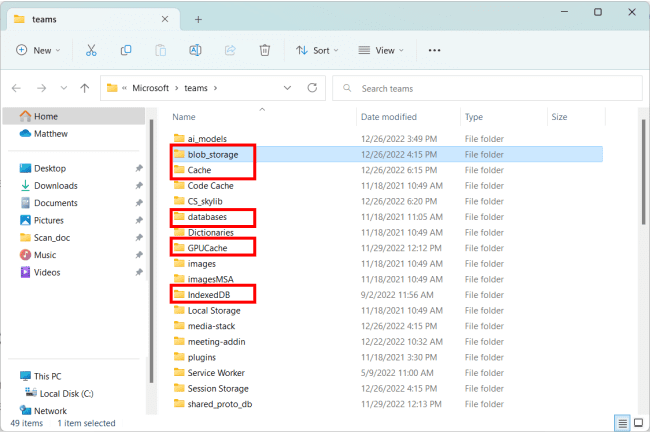Screen dimensions: 650x432
Task: Switch to large thumbnails view icon
Action: (x=637, y=423)
